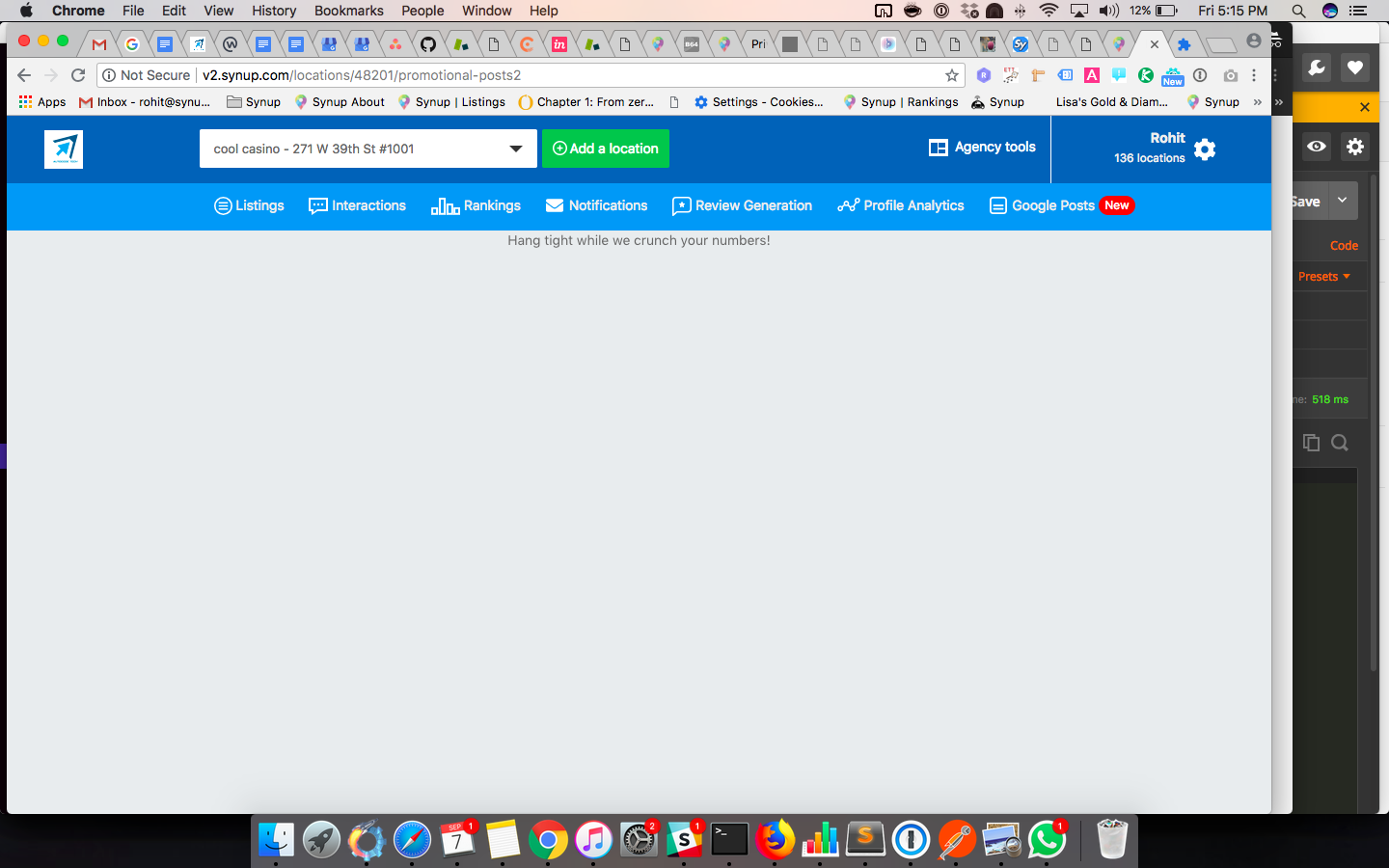The width and height of the screenshot is (1389, 868).
Task: Open the Code link in the side window
Action: 1344,246
